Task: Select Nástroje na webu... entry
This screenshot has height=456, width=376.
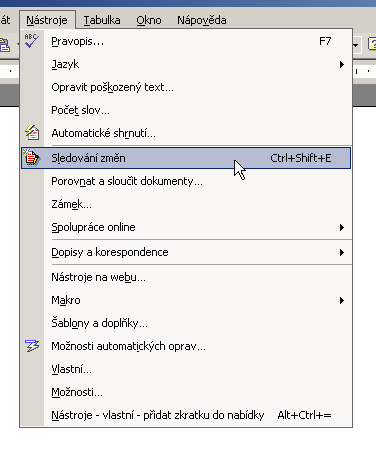Action: tap(186, 277)
